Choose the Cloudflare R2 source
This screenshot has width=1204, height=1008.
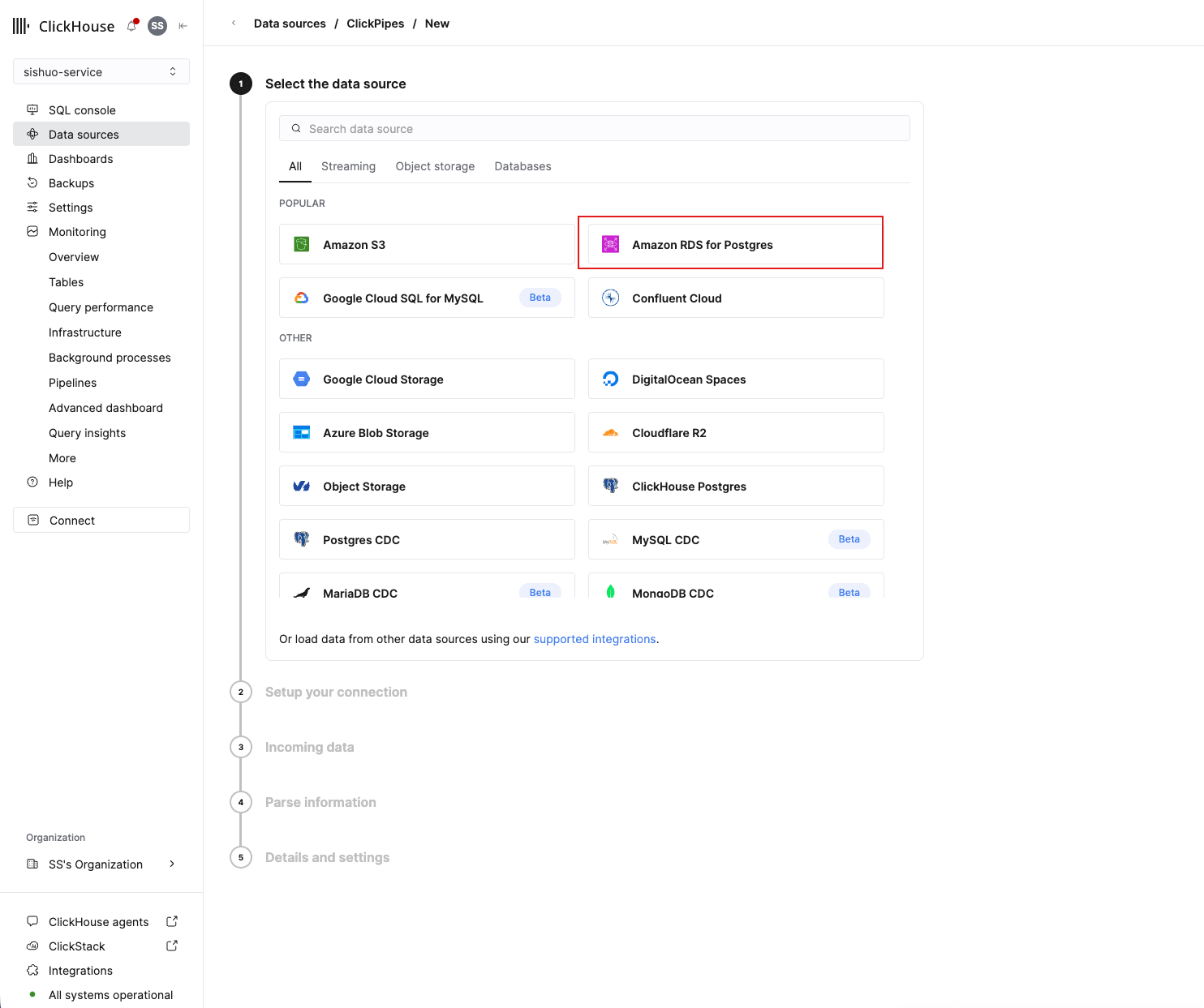click(736, 432)
